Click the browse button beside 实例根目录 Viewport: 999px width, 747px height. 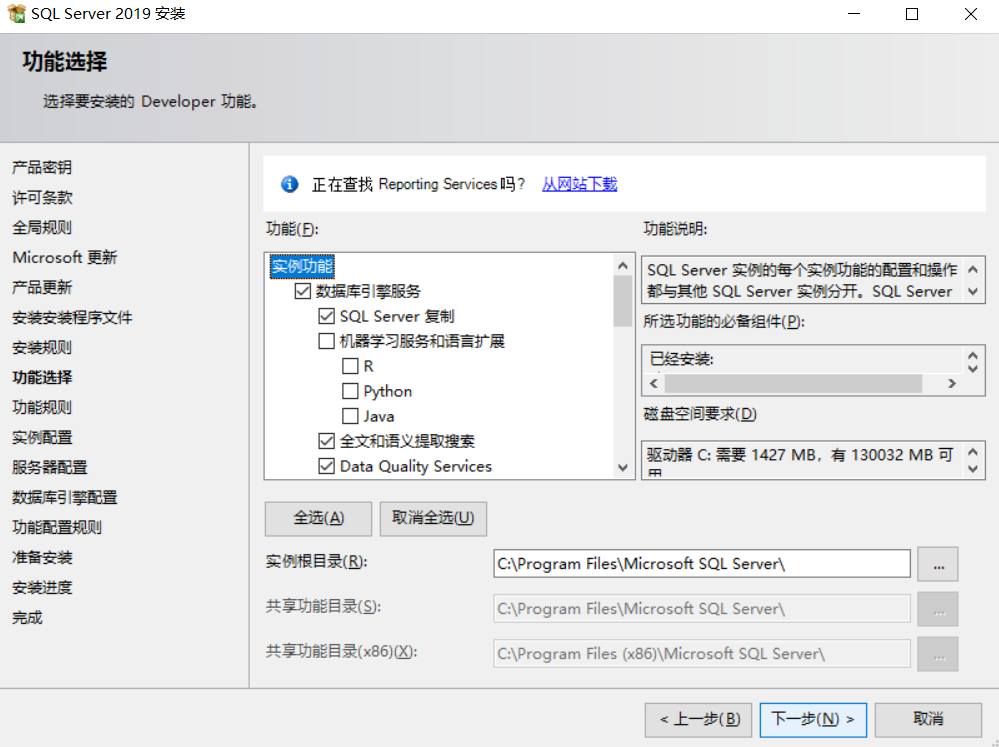937,563
